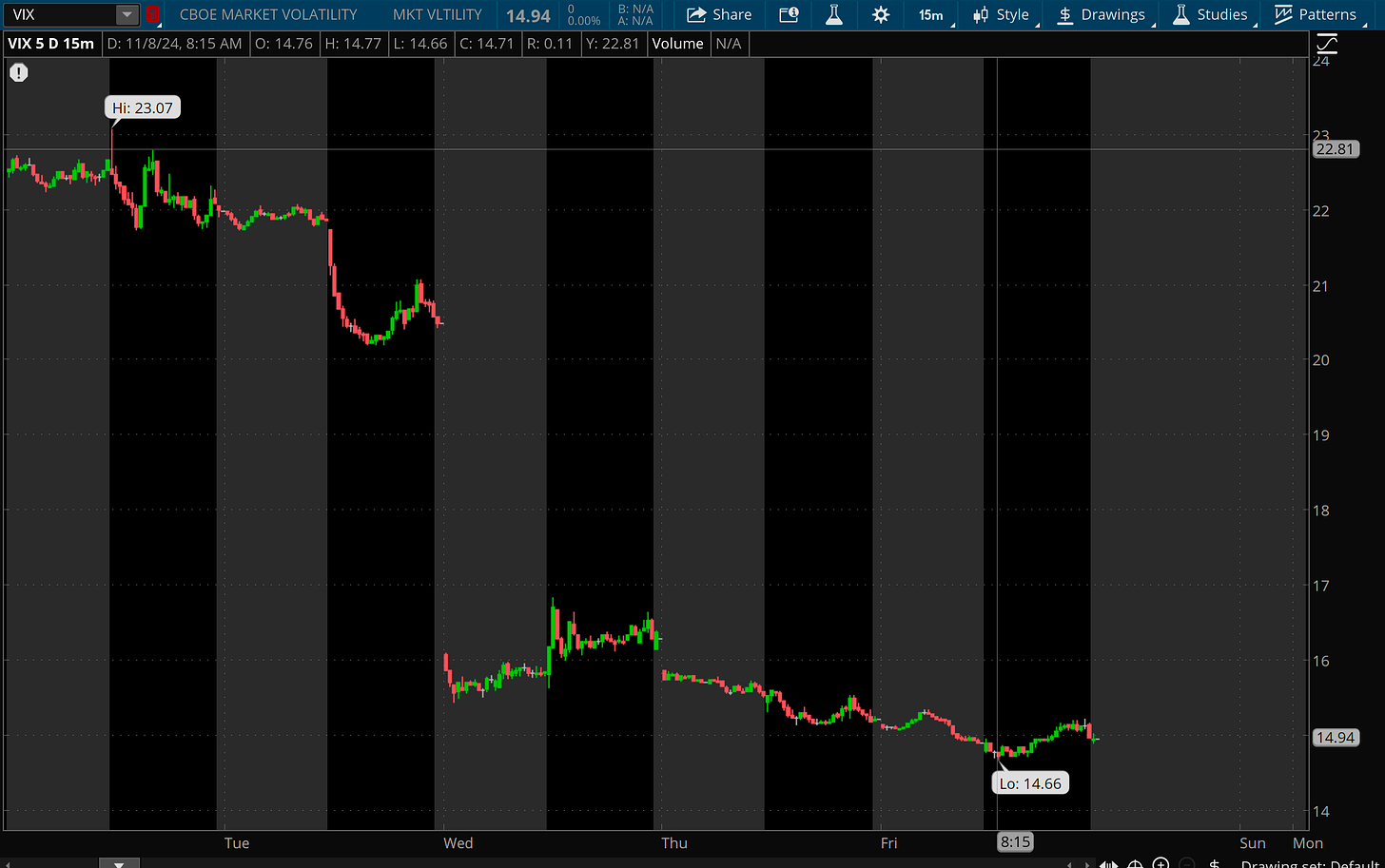Click the zoom in plus icon
Viewport: 1385px width, 868px height.
(x=1161, y=863)
